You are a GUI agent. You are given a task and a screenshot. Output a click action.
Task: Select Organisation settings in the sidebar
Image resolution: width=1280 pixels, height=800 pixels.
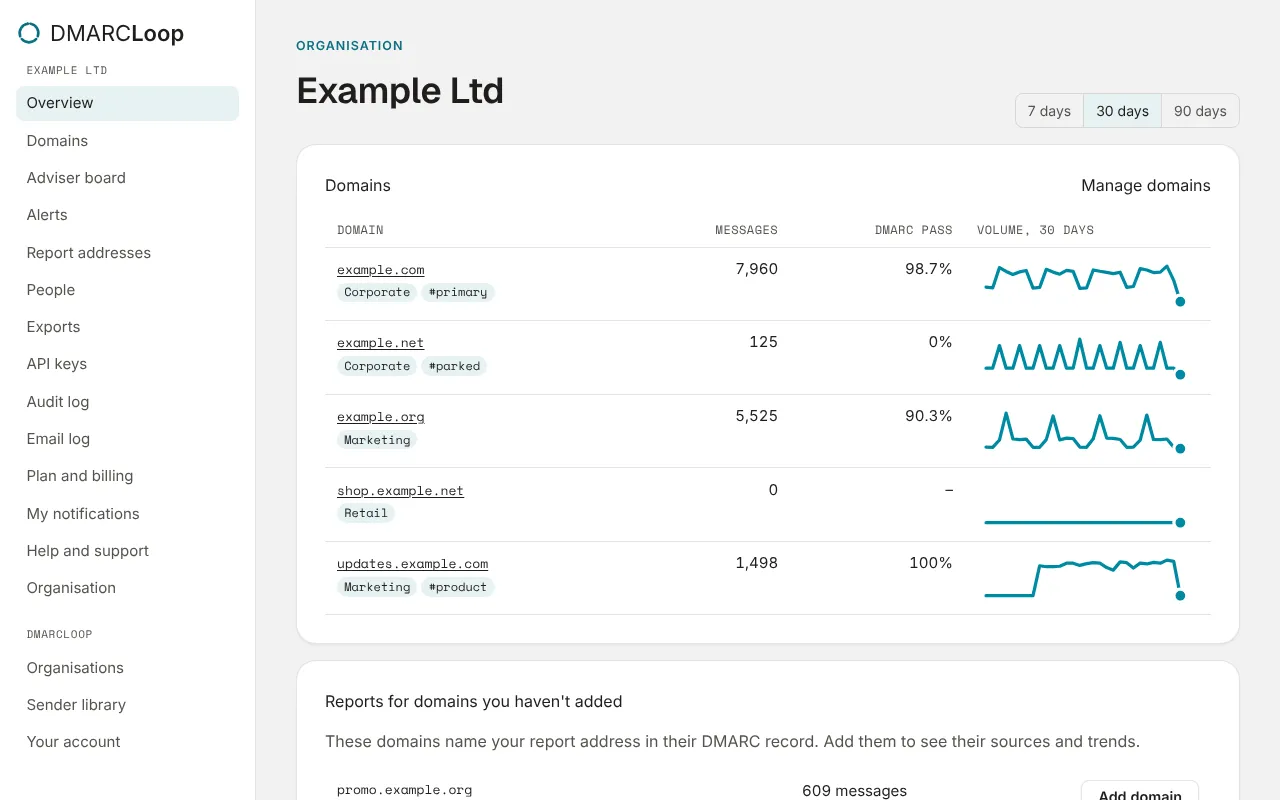127,588
